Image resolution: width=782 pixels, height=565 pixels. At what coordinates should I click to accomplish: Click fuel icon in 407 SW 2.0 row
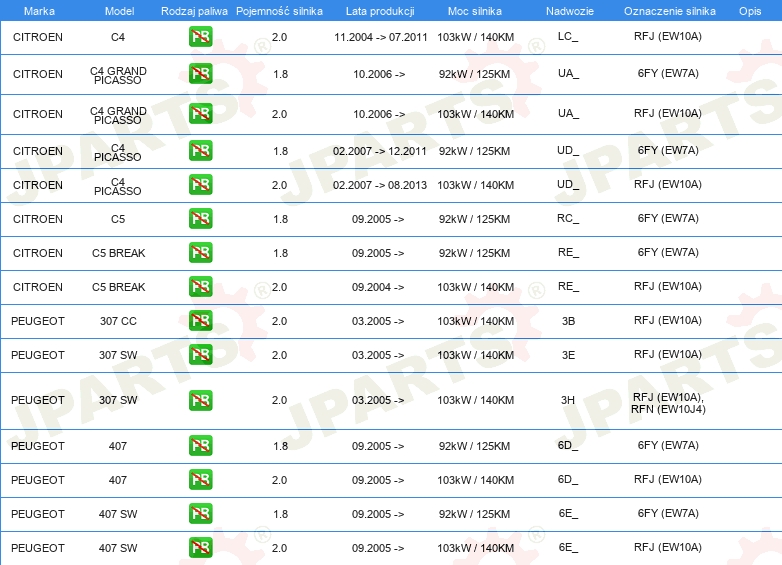[x=200, y=547]
